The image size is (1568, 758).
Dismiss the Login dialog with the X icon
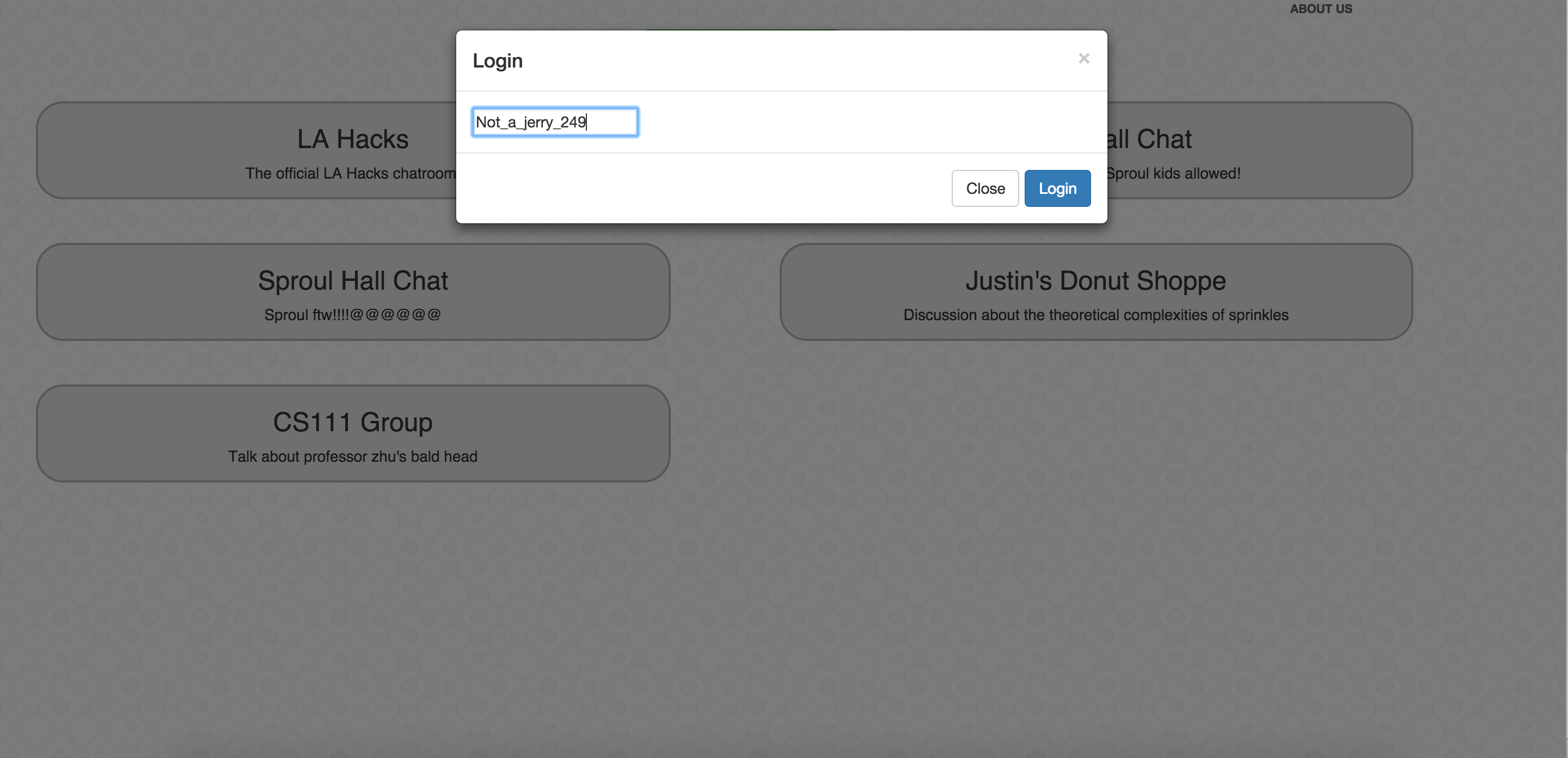(1083, 58)
